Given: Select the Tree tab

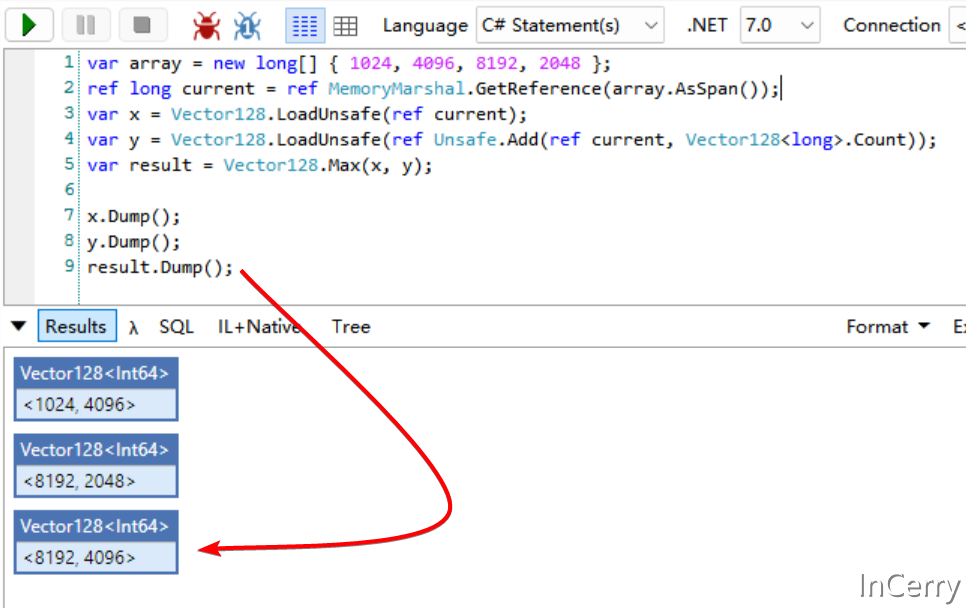Looking at the screenshot, I should click(351, 326).
